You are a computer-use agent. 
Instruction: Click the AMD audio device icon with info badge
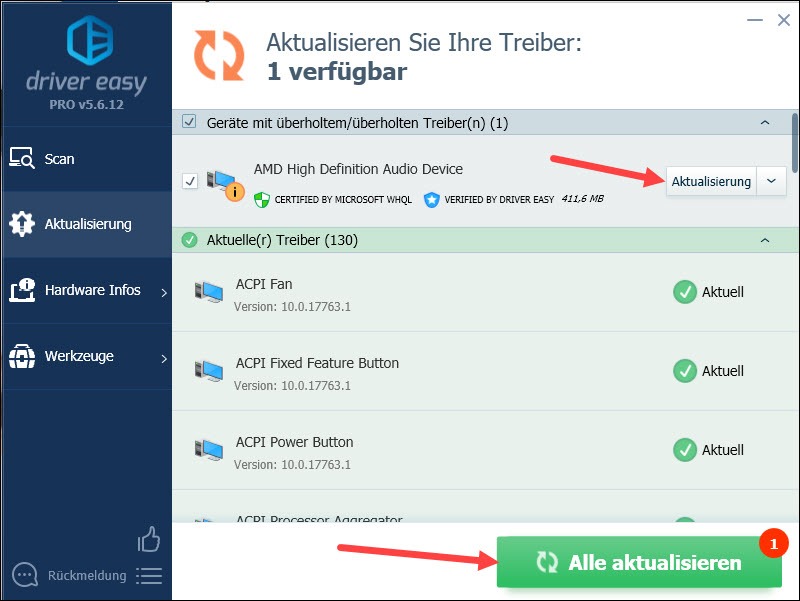point(225,185)
